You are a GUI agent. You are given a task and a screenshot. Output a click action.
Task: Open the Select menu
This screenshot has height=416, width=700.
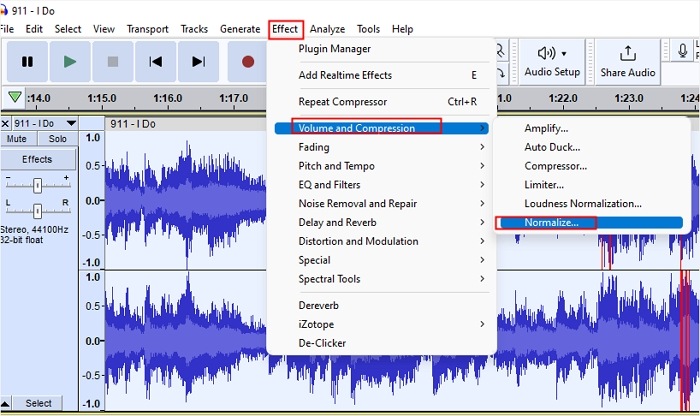[68, 29]
